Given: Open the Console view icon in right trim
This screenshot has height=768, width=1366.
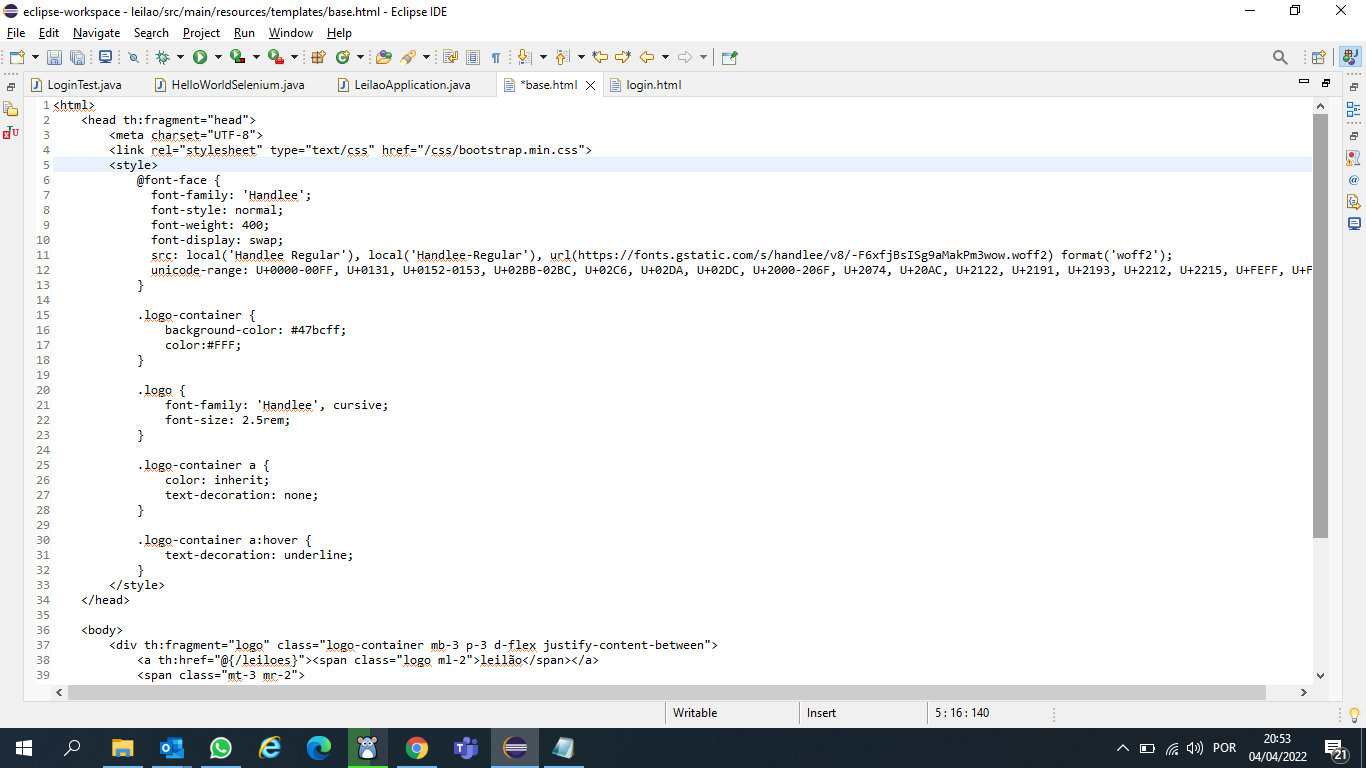Looking at the screenshot, I should point(1354,224).
